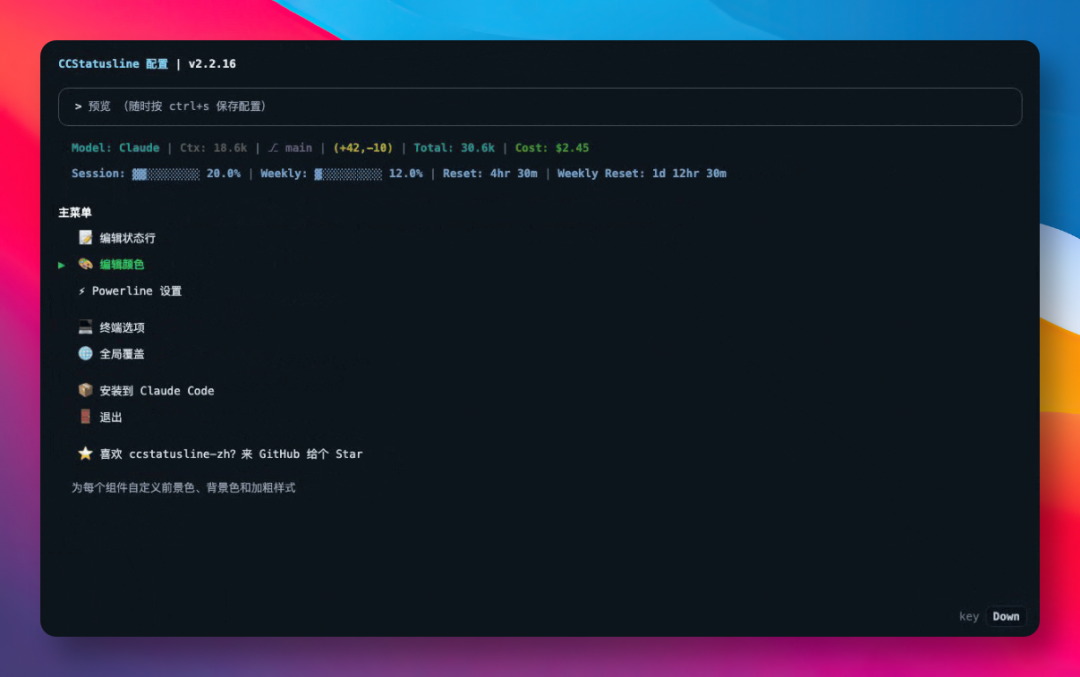This screenshot has height=677, width=1080.
Task: Click the package icon beside 安装到 Claude Code
Action: (x=85, y=390)
